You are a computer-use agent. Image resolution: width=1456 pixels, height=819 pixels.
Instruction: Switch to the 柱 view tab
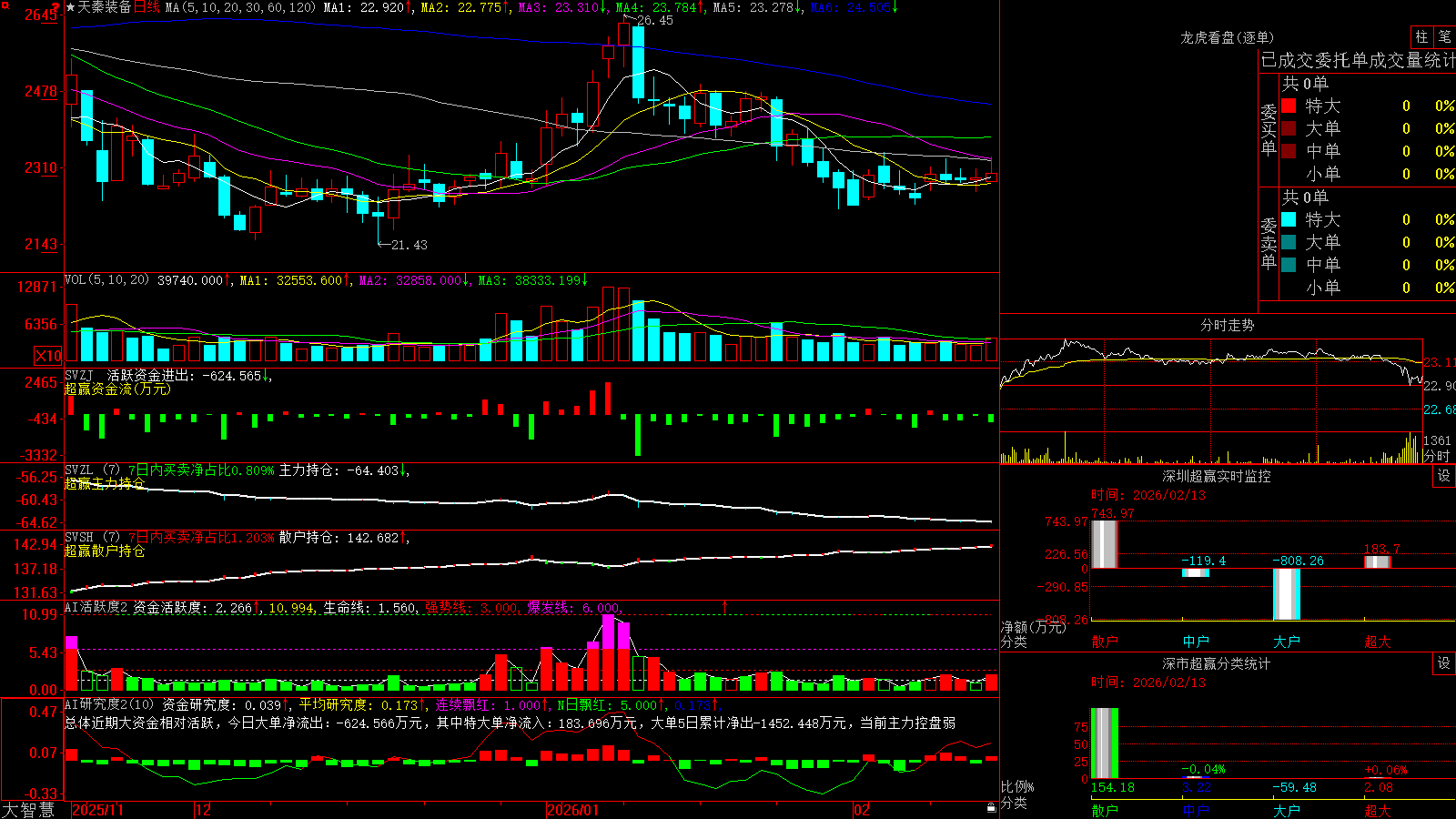(x=1421, y=36)
